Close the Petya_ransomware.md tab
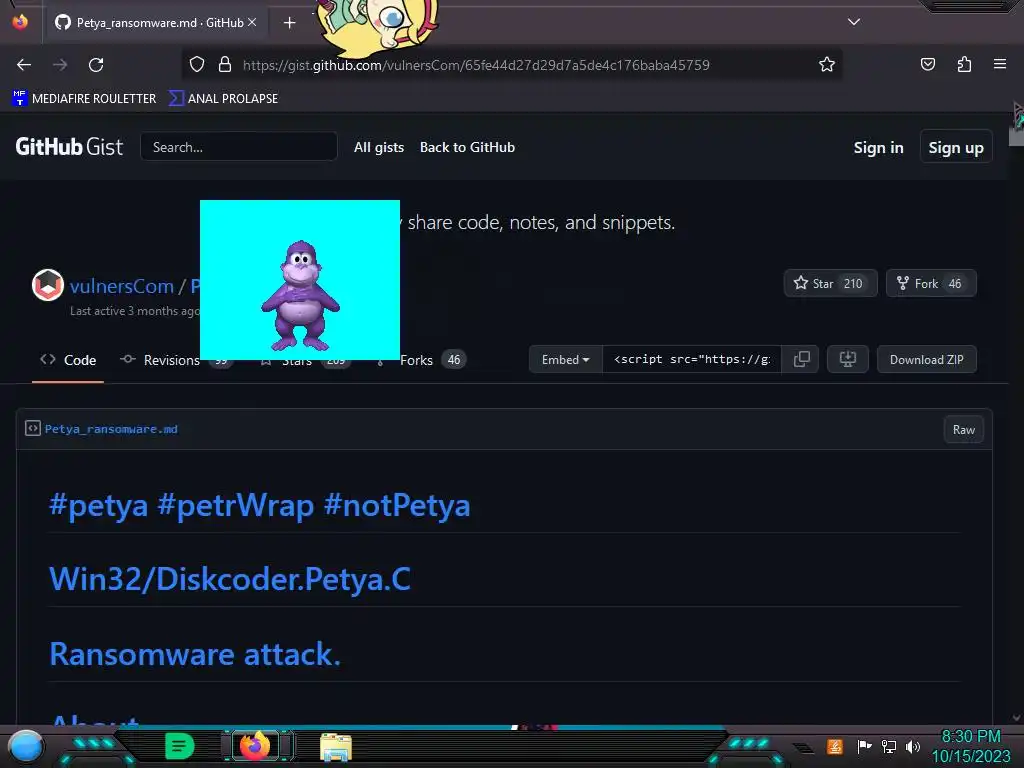 252,22
